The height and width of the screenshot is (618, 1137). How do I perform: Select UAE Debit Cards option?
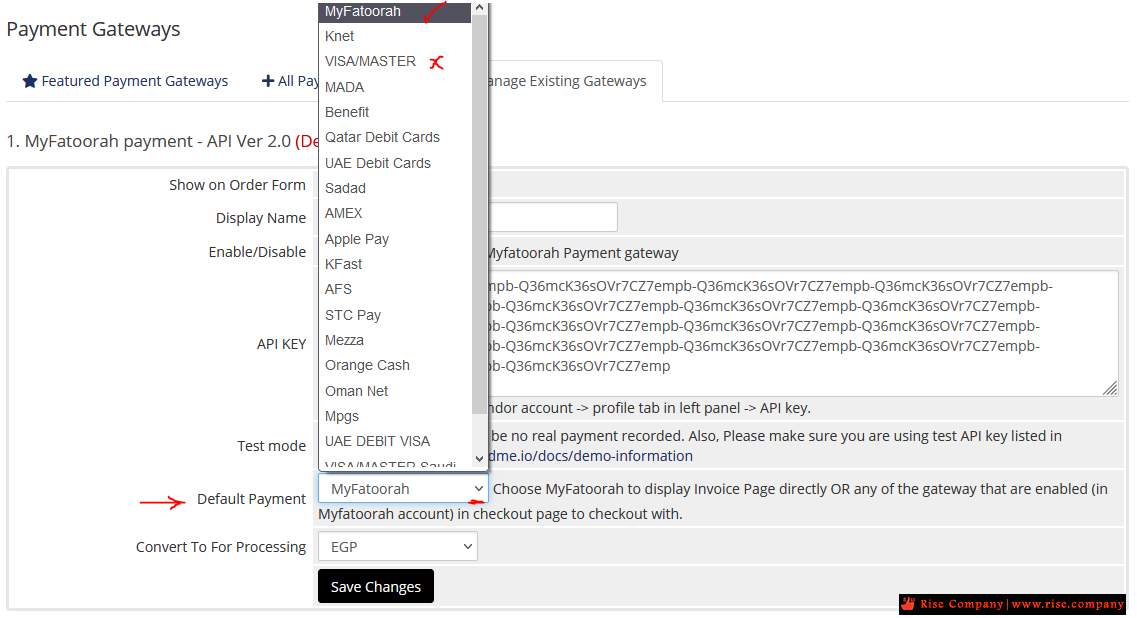click(395, 163)
